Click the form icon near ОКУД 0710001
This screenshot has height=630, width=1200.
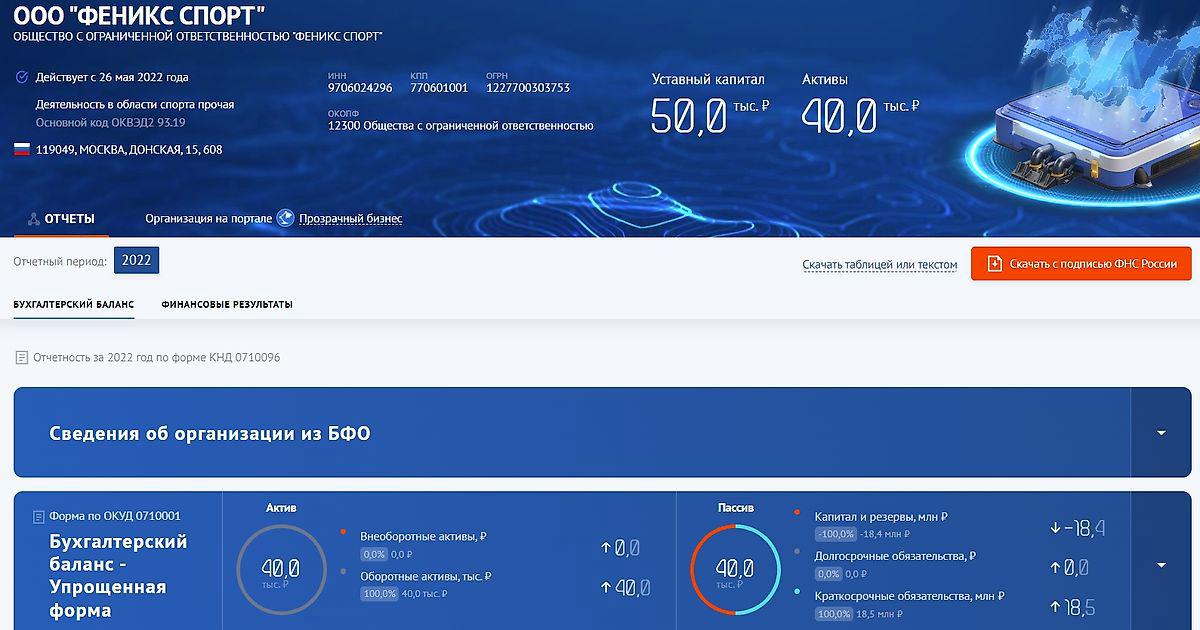click(x=39, y=517)
